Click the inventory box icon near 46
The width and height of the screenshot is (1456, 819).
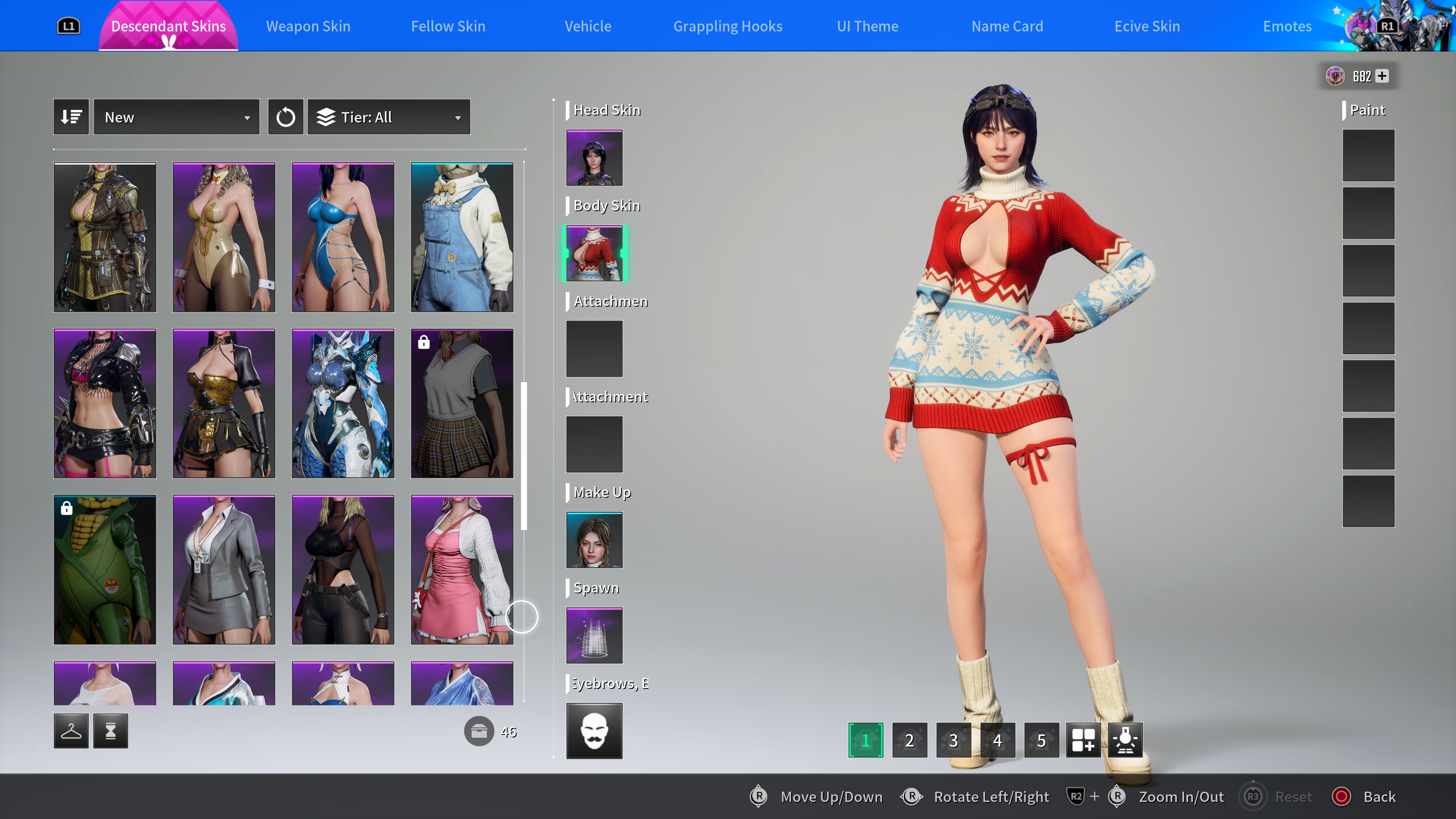pyautogui.click(x=479, y=731)
